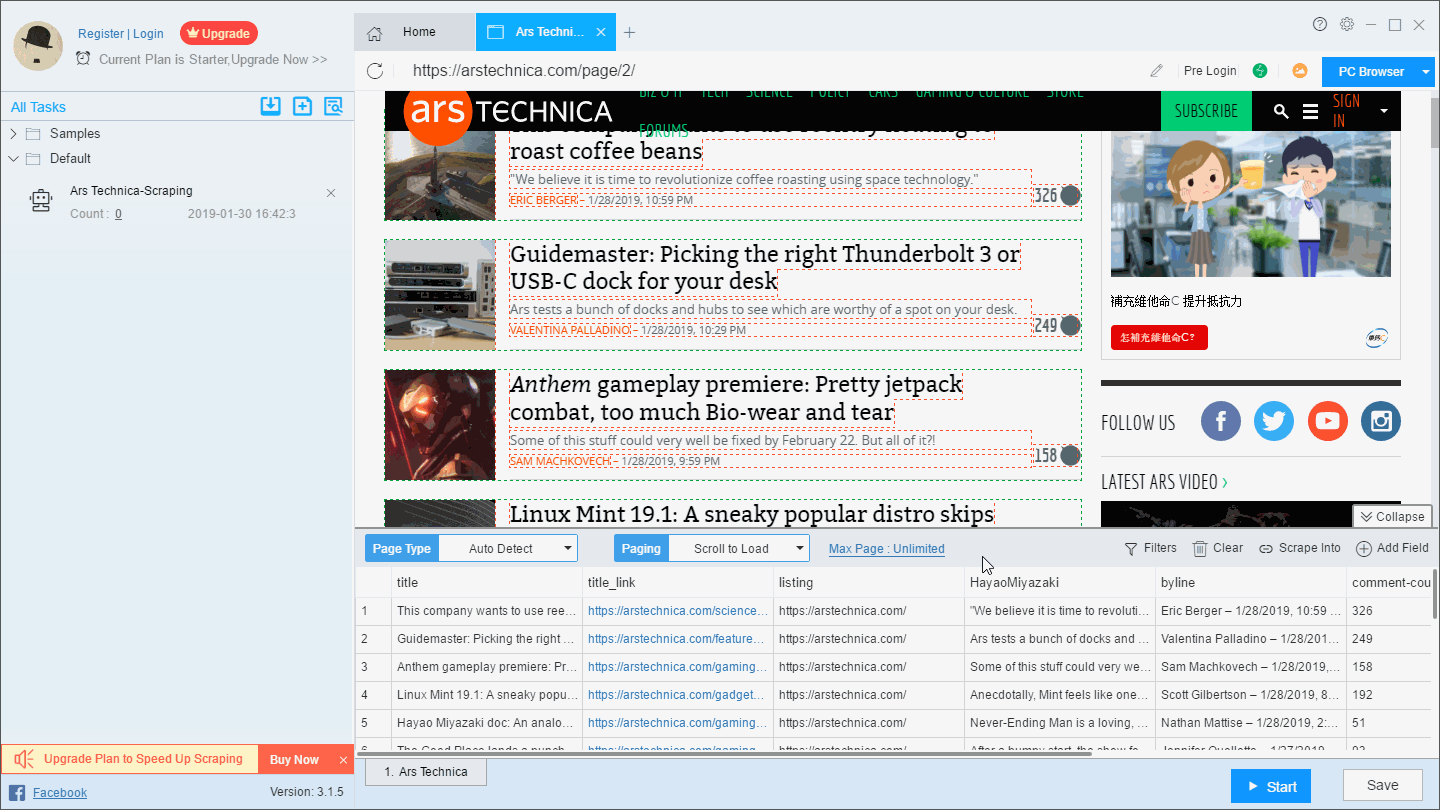Click the 158 comment bubble icon
This screenshot has height=810, width=1440.
click(x=1070, y=455)
